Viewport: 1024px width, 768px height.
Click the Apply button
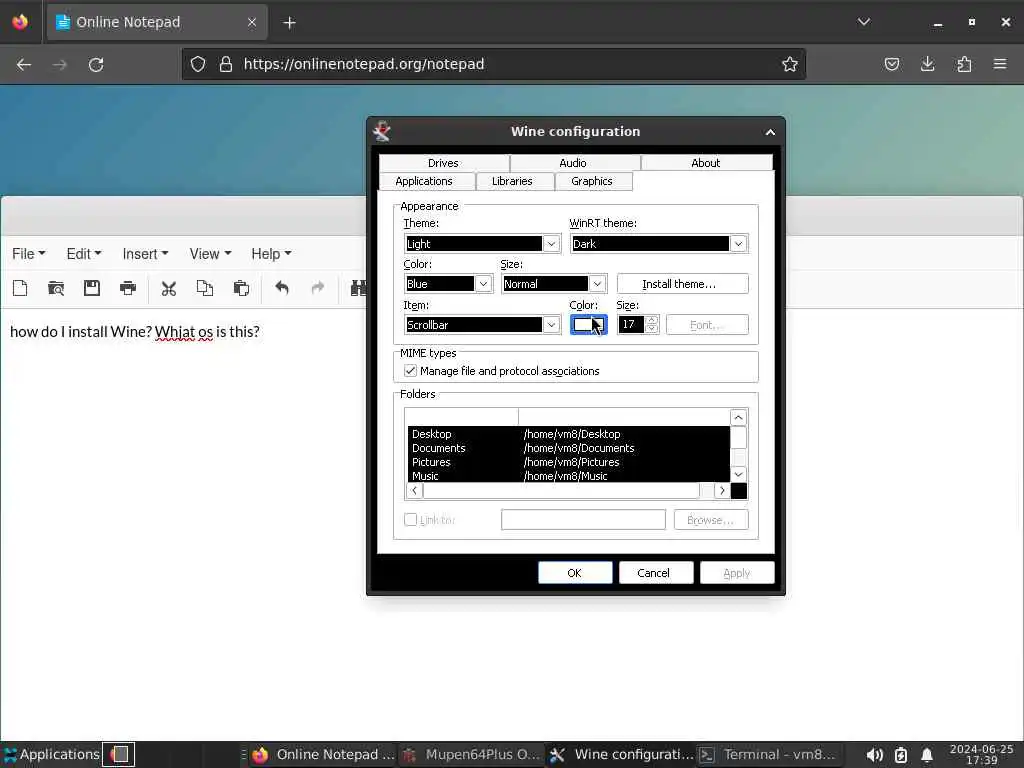[737, 573]
